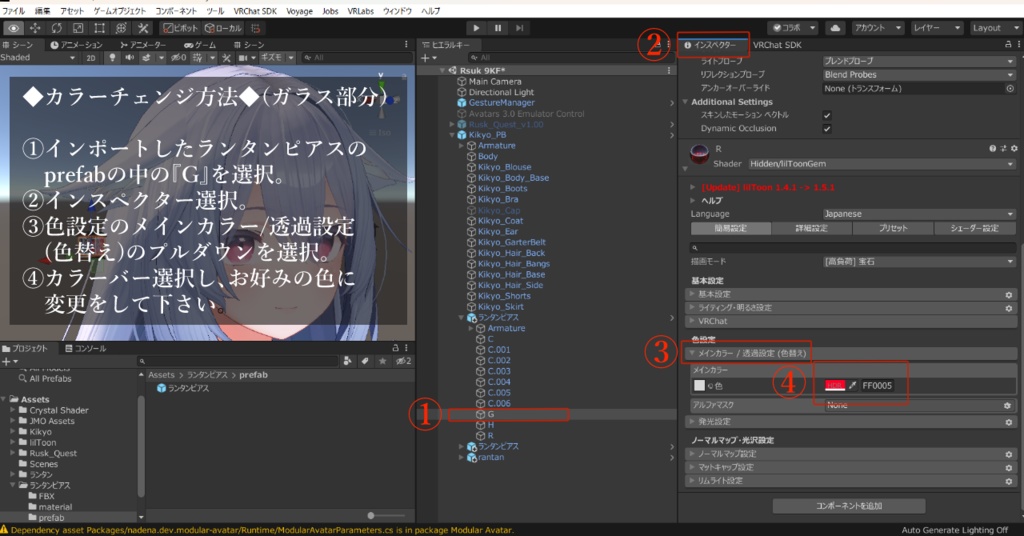1024x536 pixels.
Task: Open Shaded draw mode dropdown
Action: pyautogui.click(x=38, y=57)
